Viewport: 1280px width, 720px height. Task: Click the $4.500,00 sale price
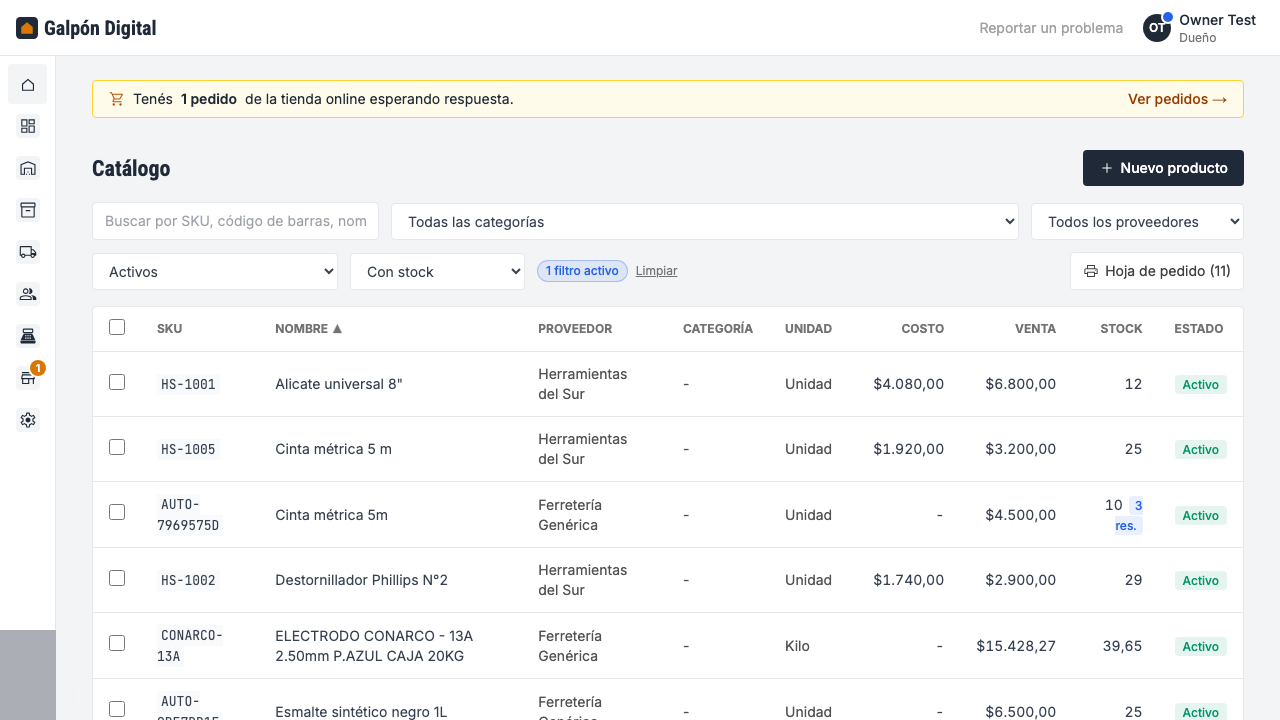click(1020, 515)
